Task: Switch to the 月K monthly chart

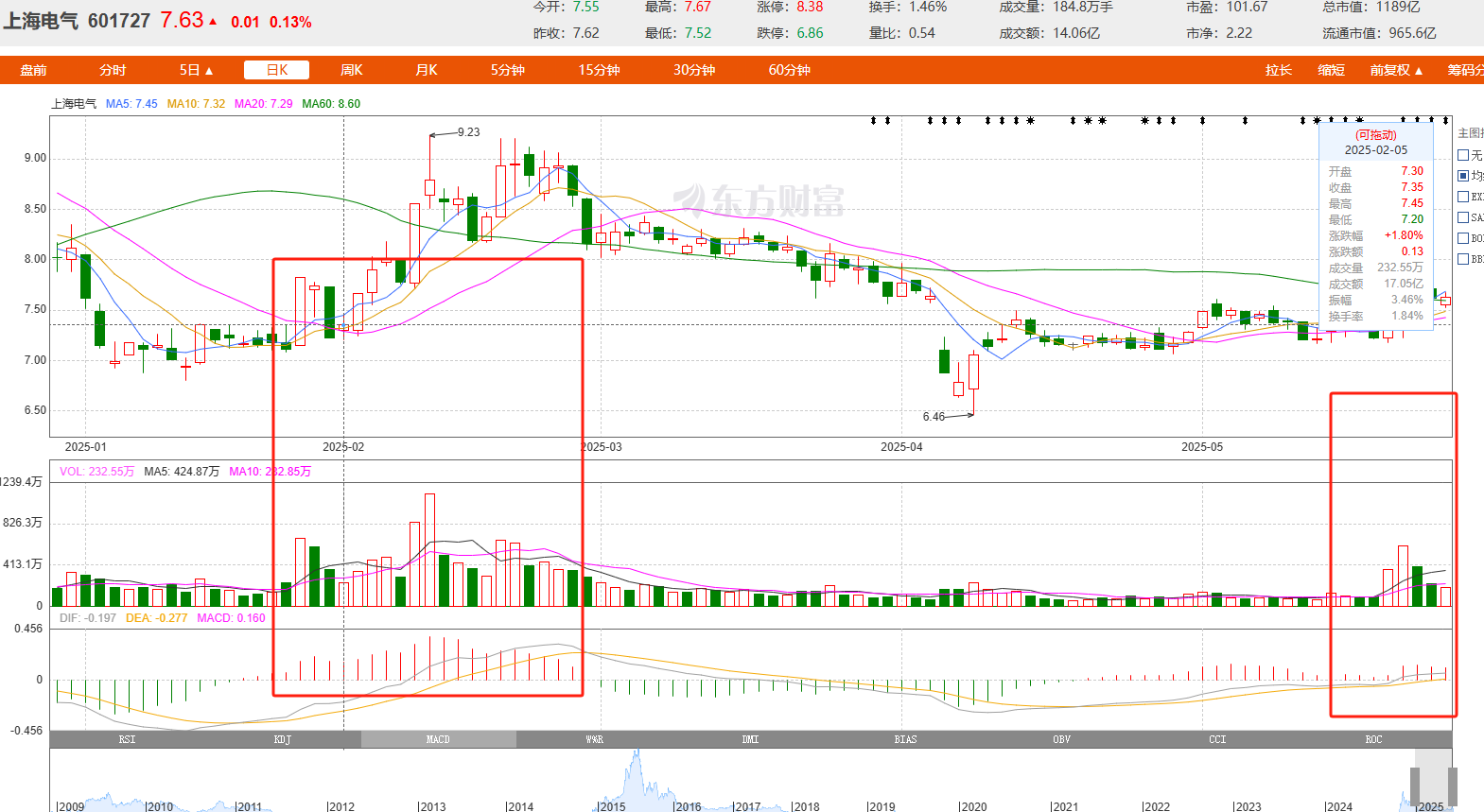Action: pos(427,70)
